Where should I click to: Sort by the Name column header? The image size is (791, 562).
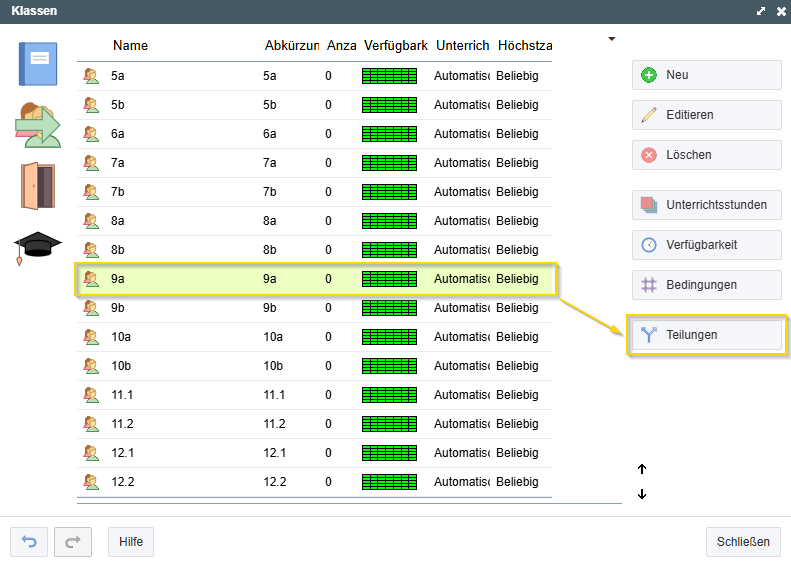coord(130,45)
